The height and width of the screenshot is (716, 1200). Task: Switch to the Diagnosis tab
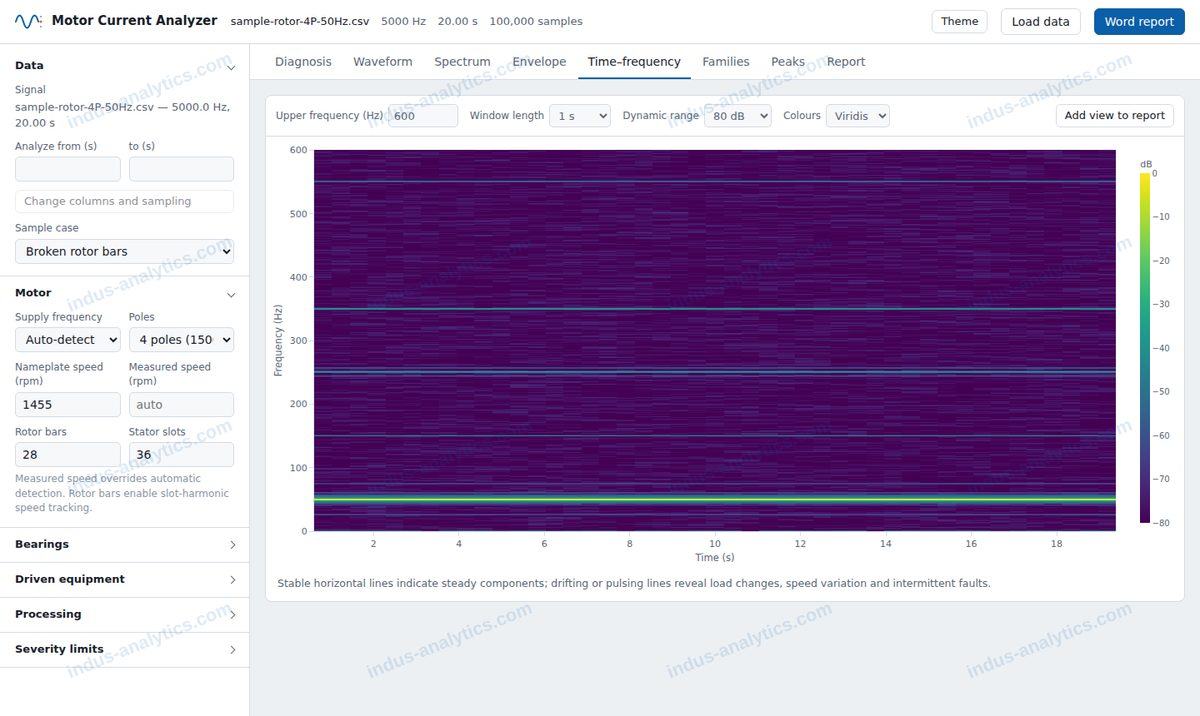coord(303,62)
